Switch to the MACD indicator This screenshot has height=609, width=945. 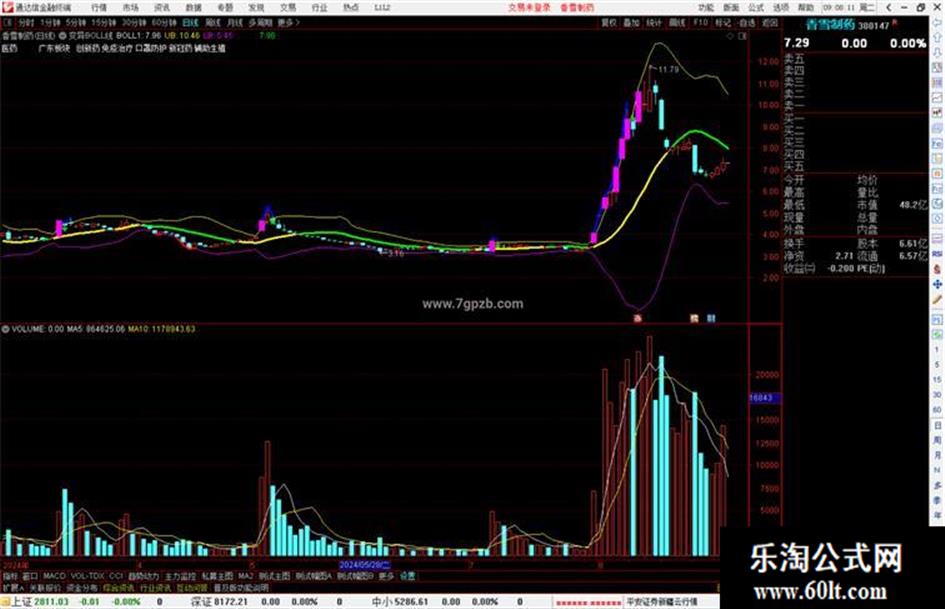[54, 576]
